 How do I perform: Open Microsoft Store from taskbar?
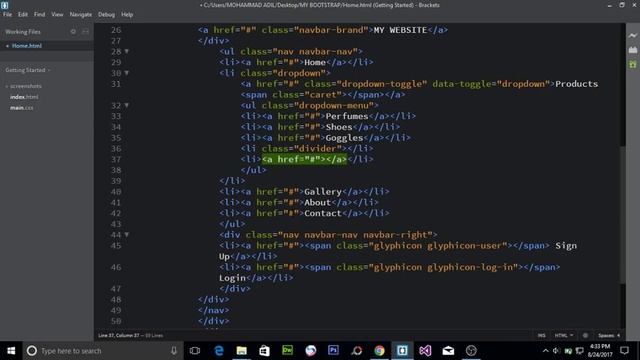264,351
